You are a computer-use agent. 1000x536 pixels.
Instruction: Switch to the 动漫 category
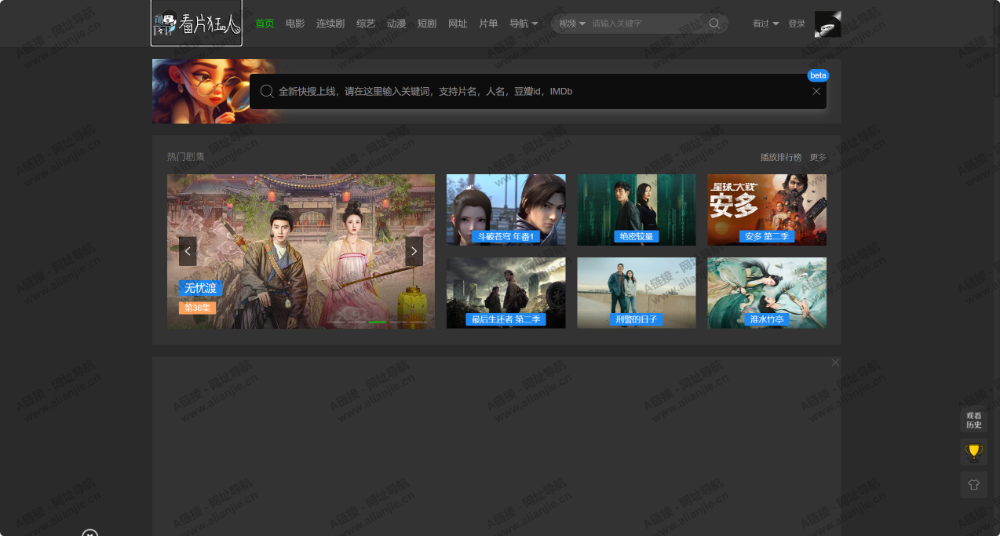[397, 24]
